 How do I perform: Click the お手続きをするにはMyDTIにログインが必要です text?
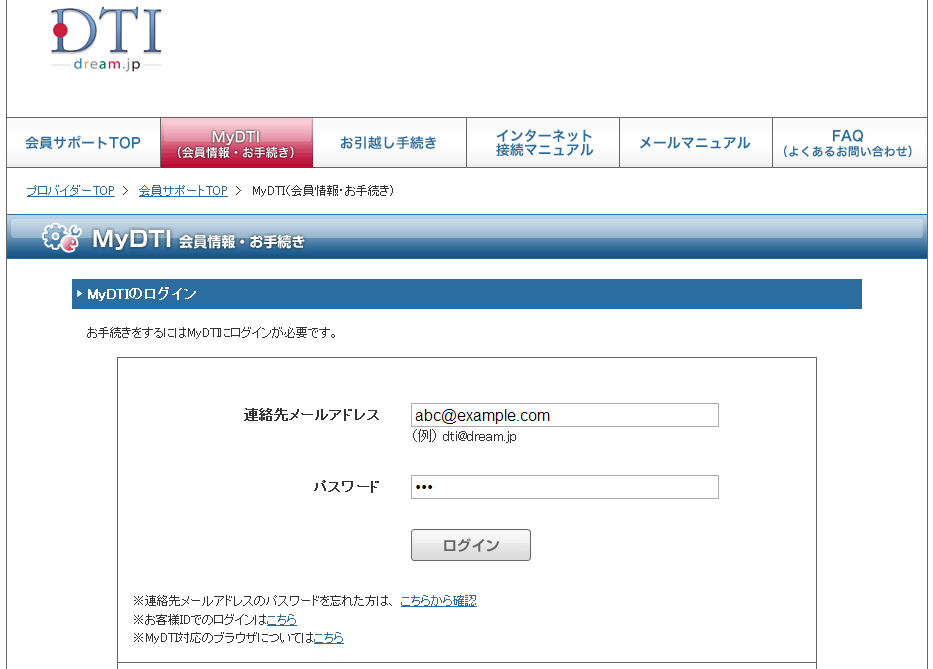pyautogui.click(x=212, y=333)
